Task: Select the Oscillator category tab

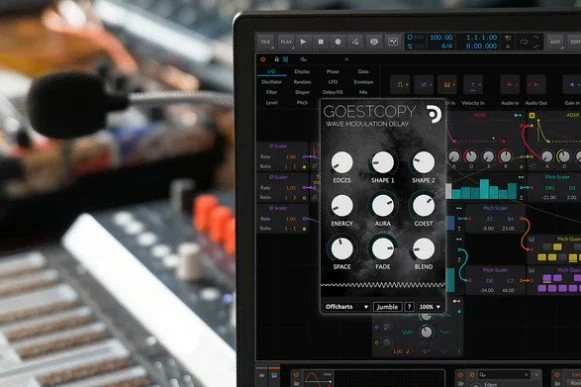Action: click(x=272, y=82)
